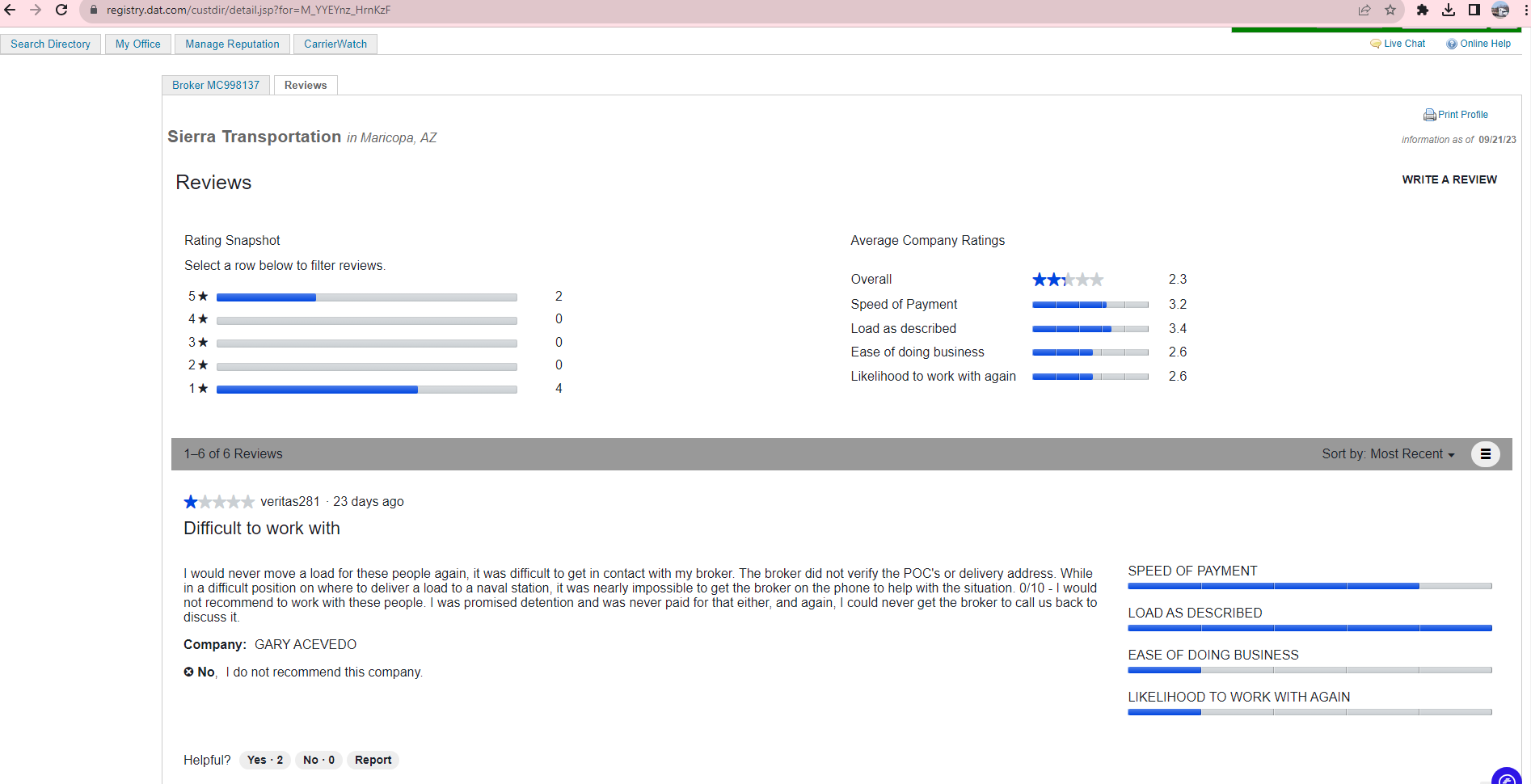This screenshot has height=784, width=1531.
Task: Toggle the browser side panel icon
Action: [x=1474, y=10]
